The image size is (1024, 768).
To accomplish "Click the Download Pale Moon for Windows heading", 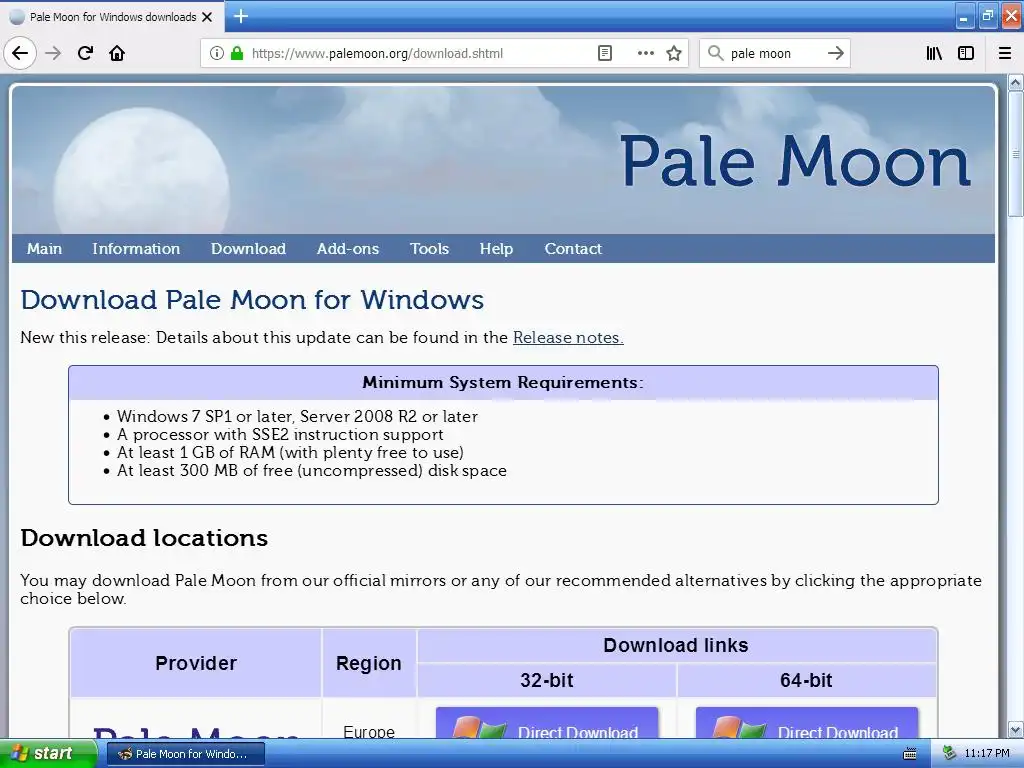I will [252, 300].
